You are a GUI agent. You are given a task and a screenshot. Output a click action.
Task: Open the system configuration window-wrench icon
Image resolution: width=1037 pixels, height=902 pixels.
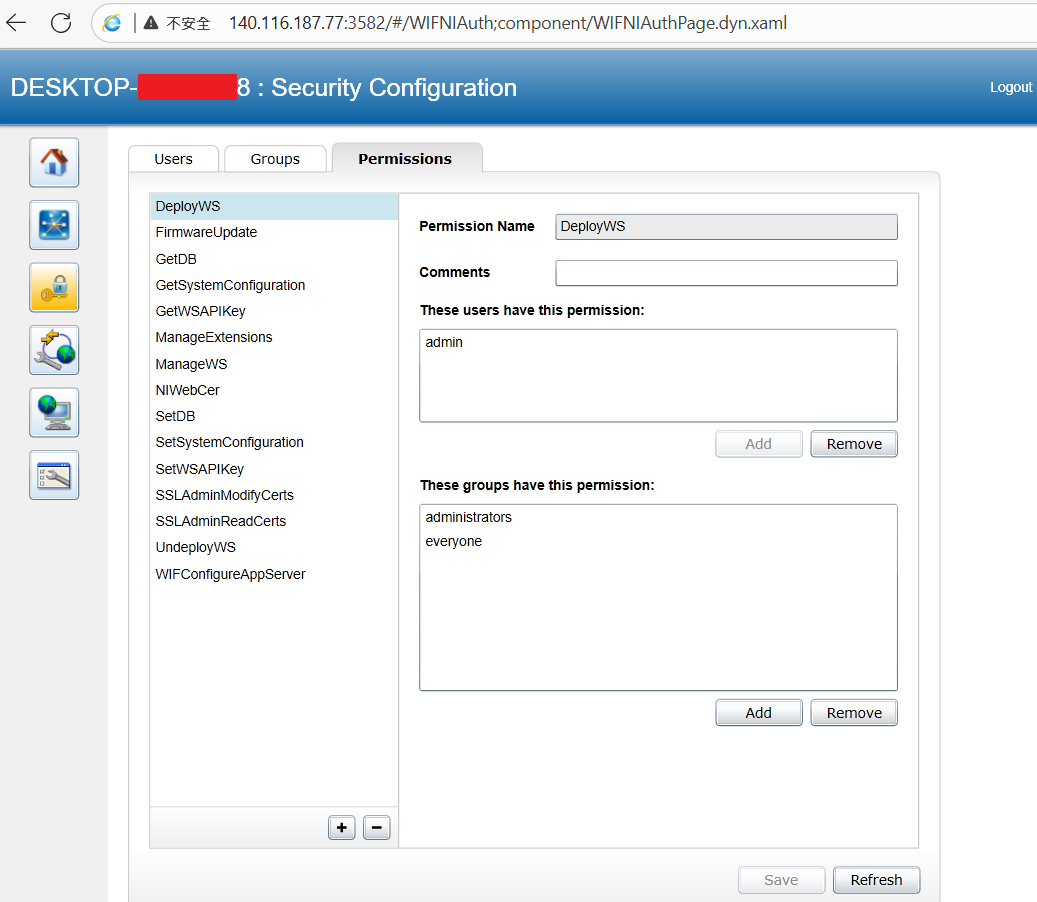click(x=54, y=475)
